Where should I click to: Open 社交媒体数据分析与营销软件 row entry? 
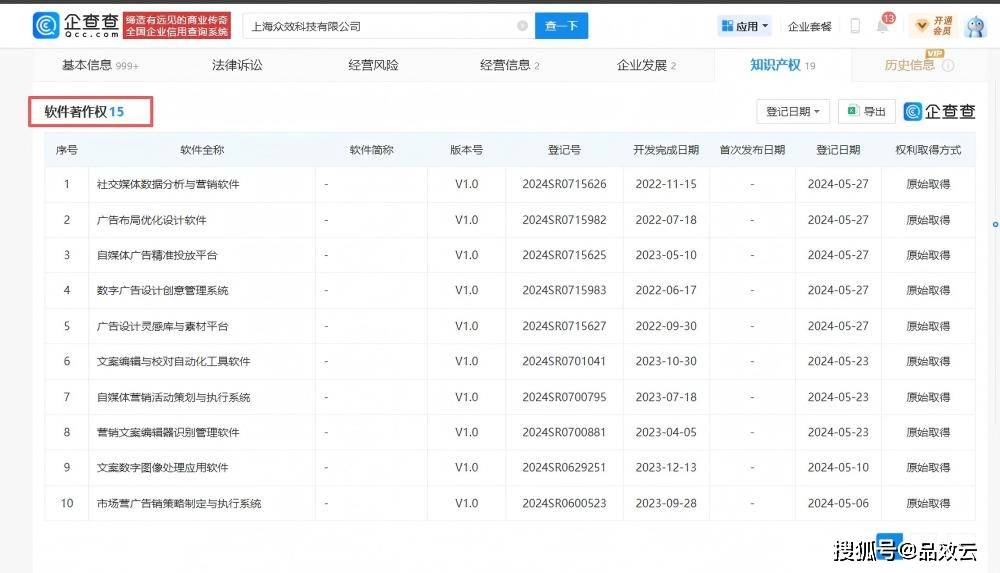coord(168,184)
